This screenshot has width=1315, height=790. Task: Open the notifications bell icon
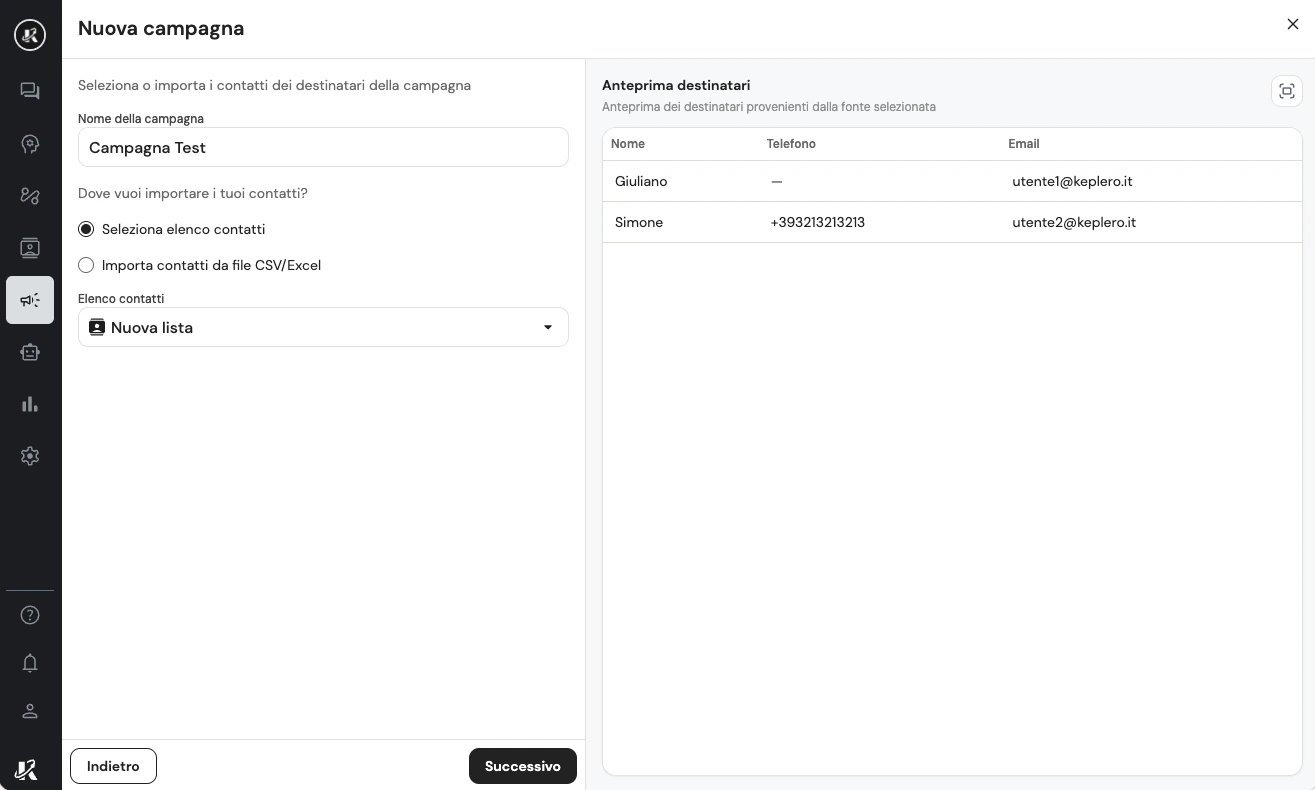[30, 663]
